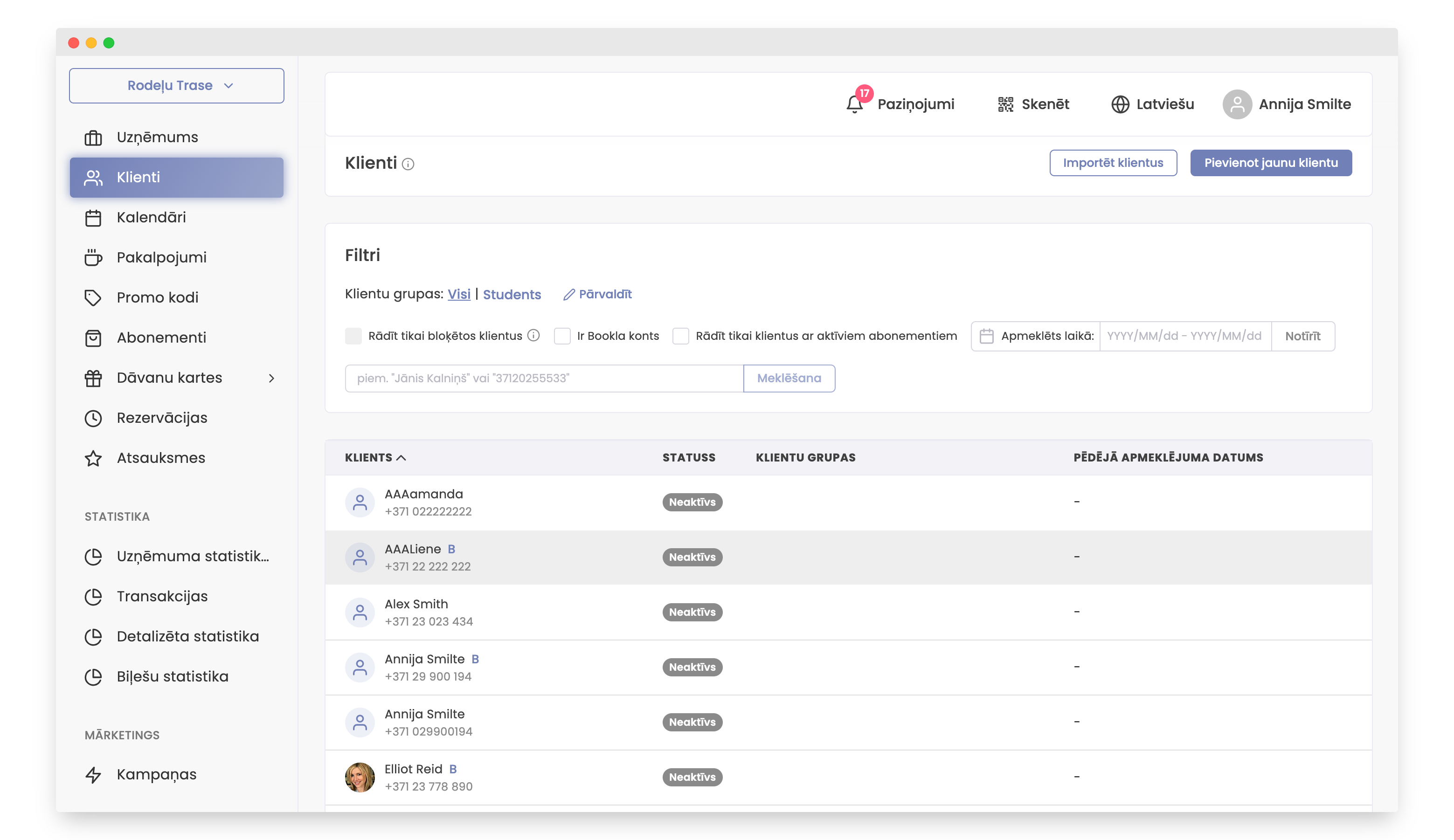Screen dimensions: 1454x840
Task: Sort by the KLIENTS column arrow
Action: pyautogui.click(x=402, y=457)
